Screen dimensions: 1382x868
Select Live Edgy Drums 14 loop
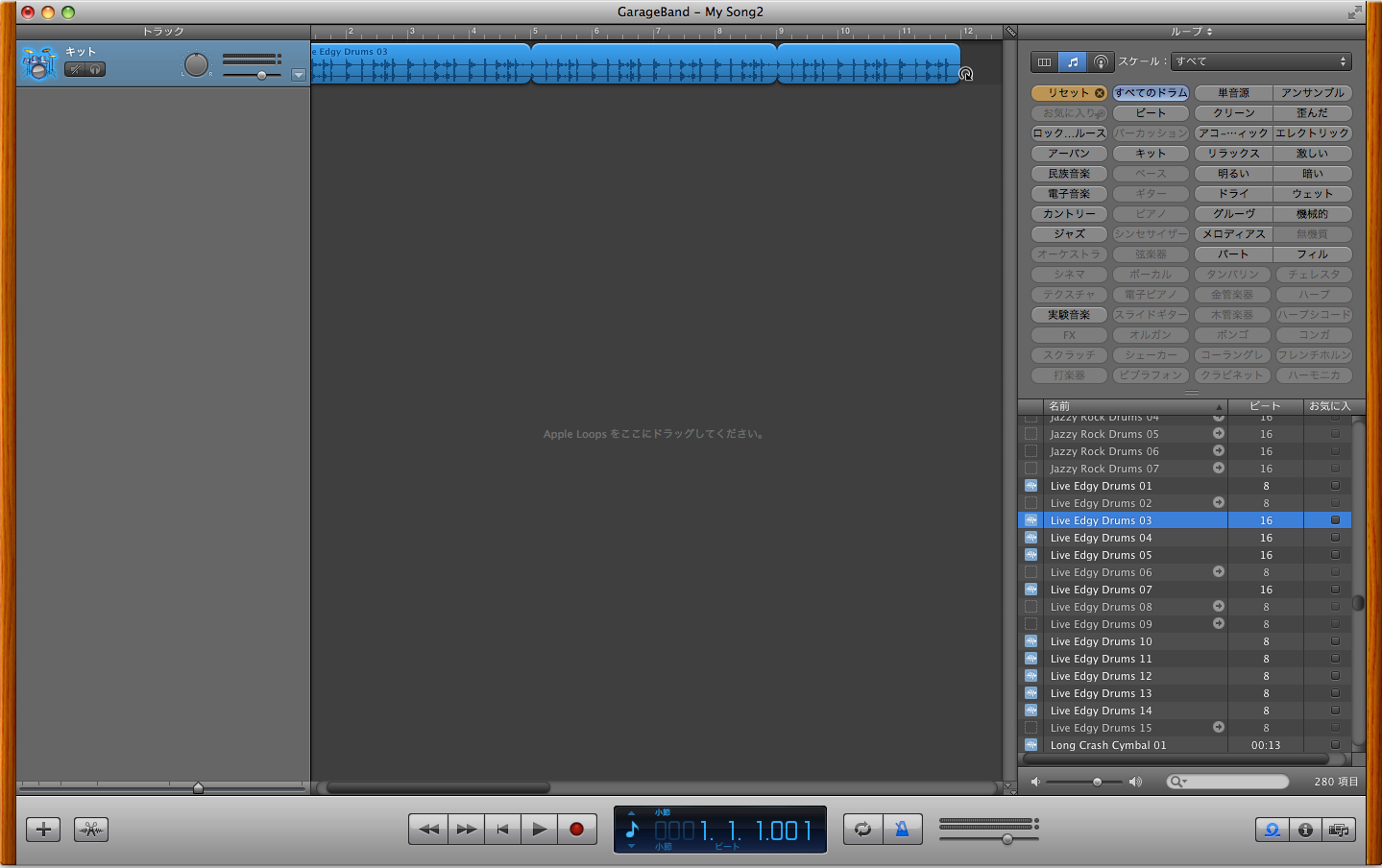(x=1184, y=711)
